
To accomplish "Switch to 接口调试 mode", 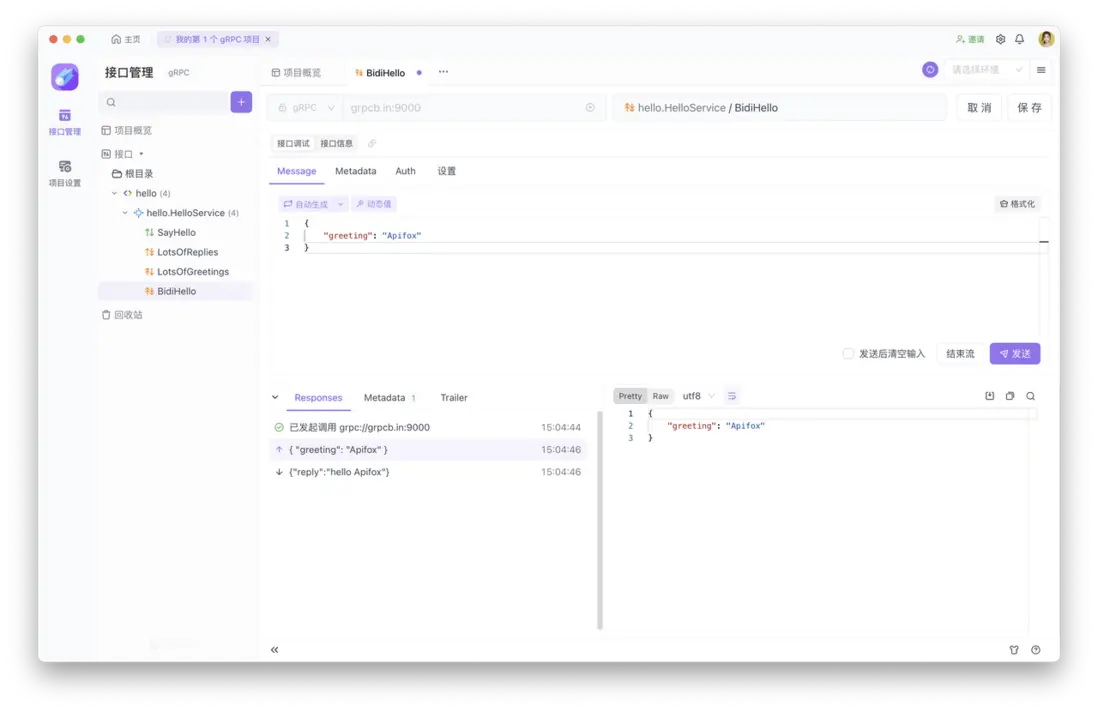I will point(293,144).
